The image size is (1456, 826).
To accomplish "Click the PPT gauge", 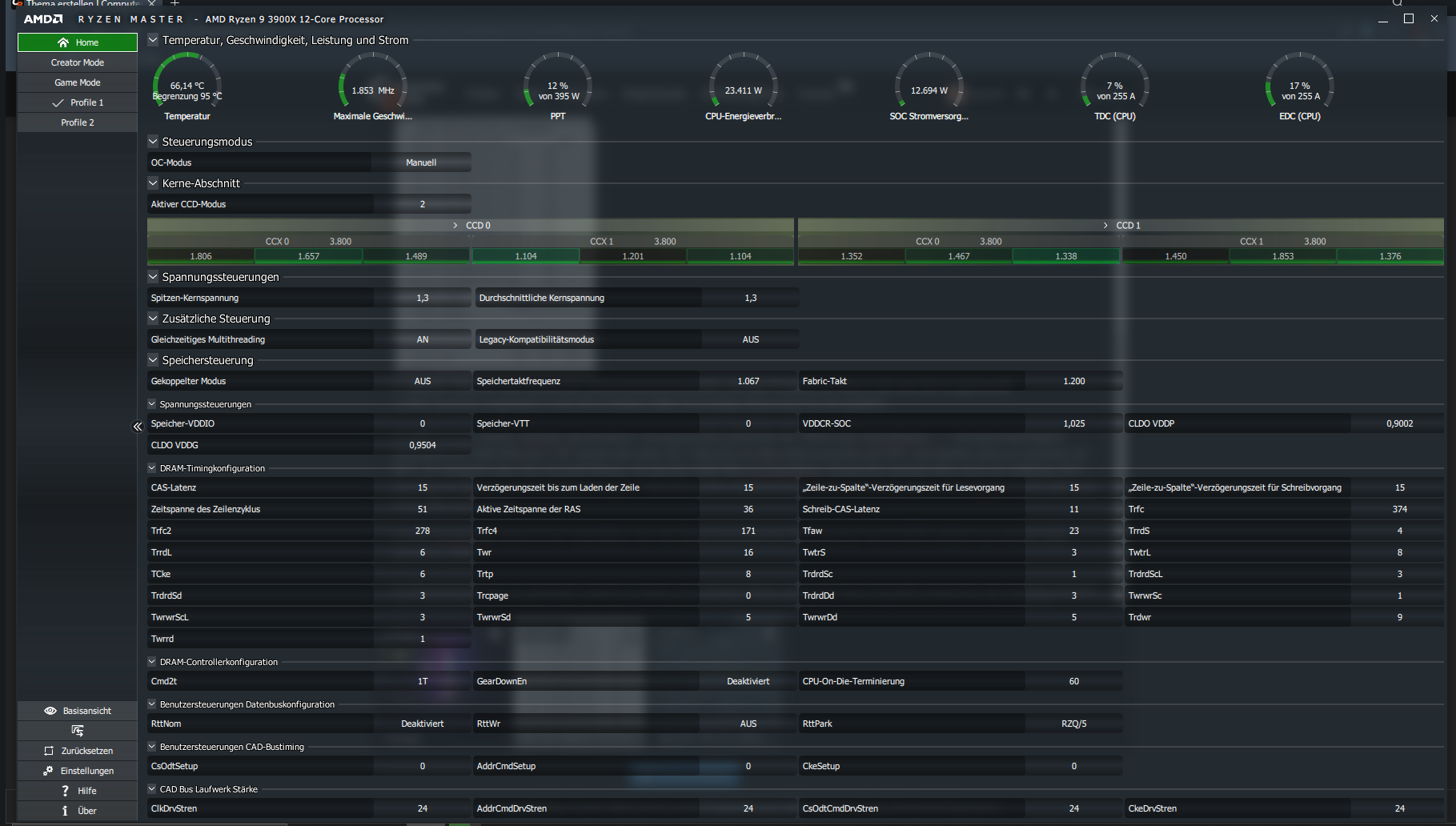I will pyautogui.click(x=558, y=86).
